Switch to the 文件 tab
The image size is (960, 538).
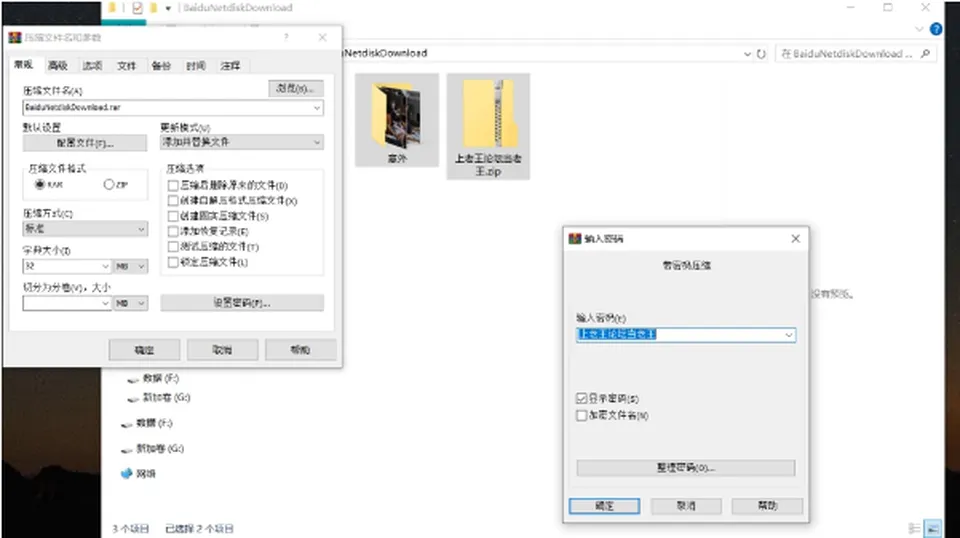coord(127,65)
